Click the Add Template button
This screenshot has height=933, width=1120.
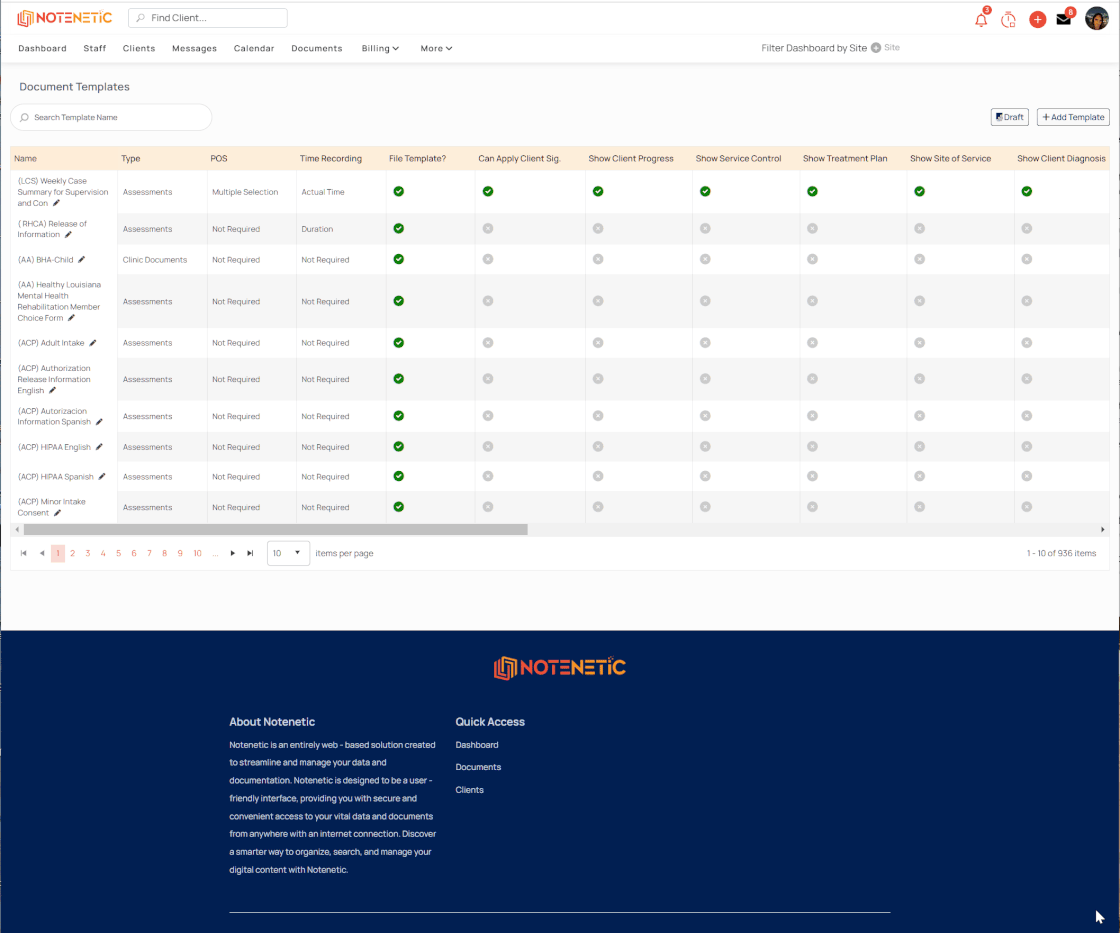pos(1073,117)
